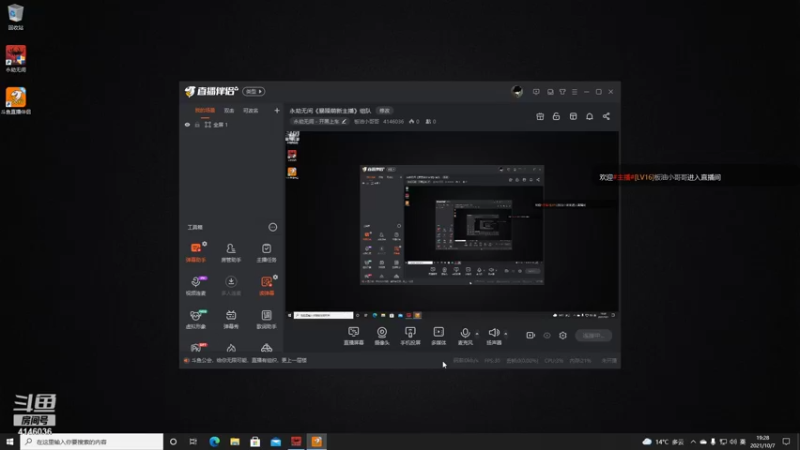The height and width of the screenshot is (450, 800).
Task: Open notifications bell icon
Action: [589, 116]
